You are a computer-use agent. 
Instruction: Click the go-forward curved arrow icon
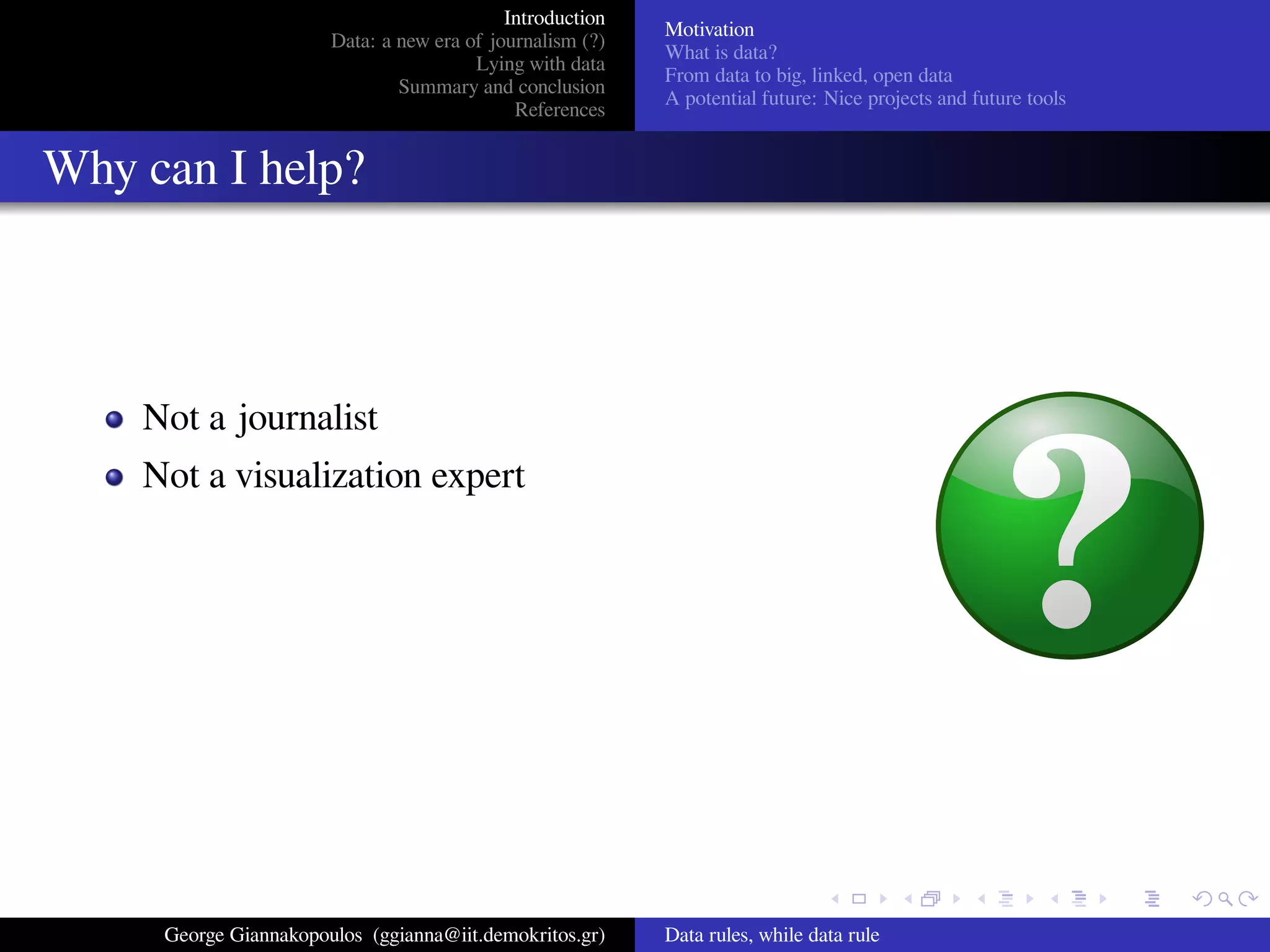(1248, 899)
